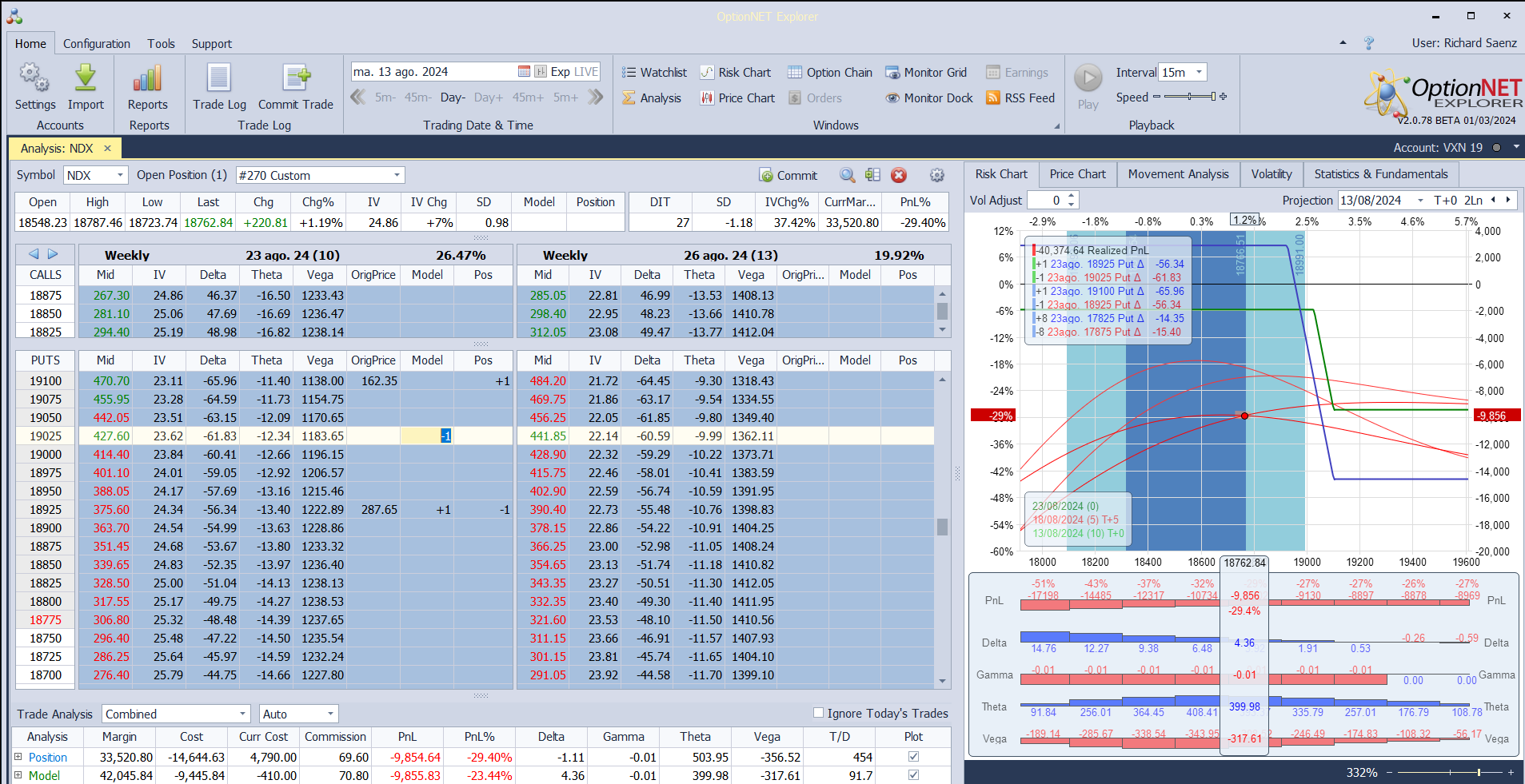Open Price Chart candlestick window
Screen dimensions: 1525x784
(x=737, y=98)
